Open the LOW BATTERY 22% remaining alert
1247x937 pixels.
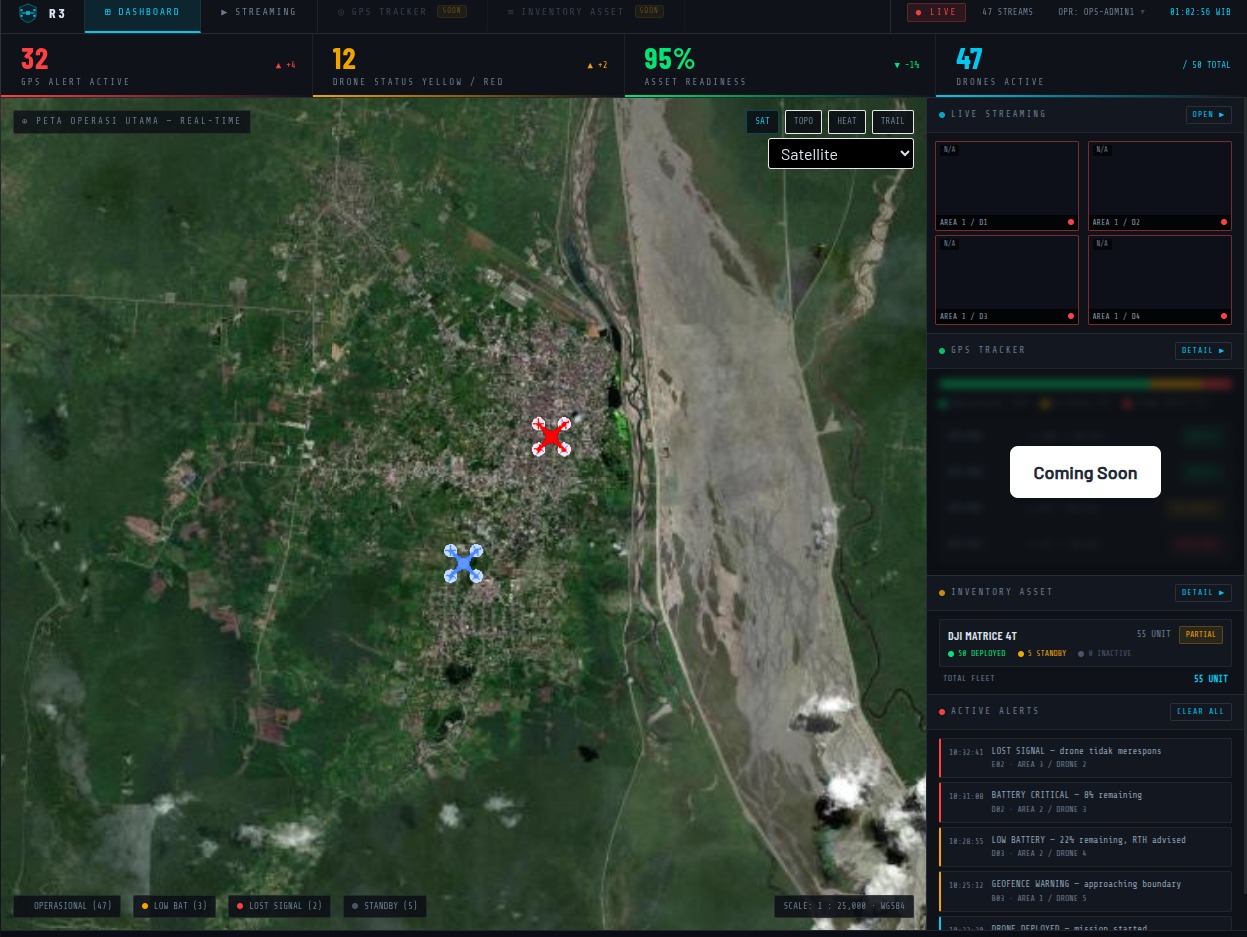point(1085,847)
